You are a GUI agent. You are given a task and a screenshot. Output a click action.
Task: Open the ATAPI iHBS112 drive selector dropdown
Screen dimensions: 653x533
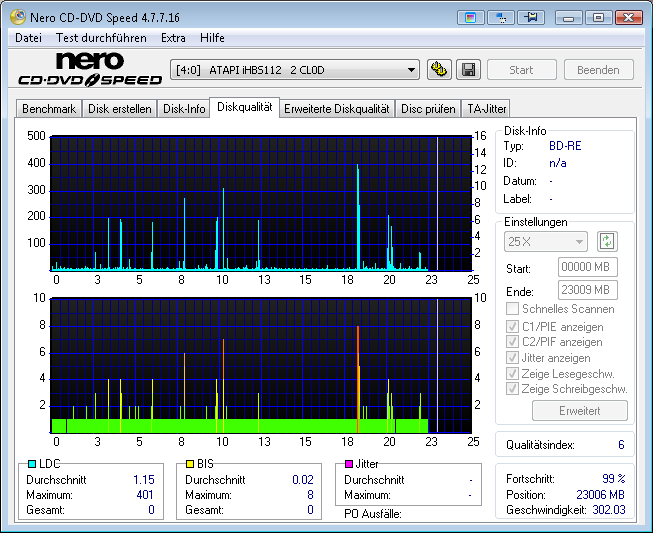coord(295,70)
